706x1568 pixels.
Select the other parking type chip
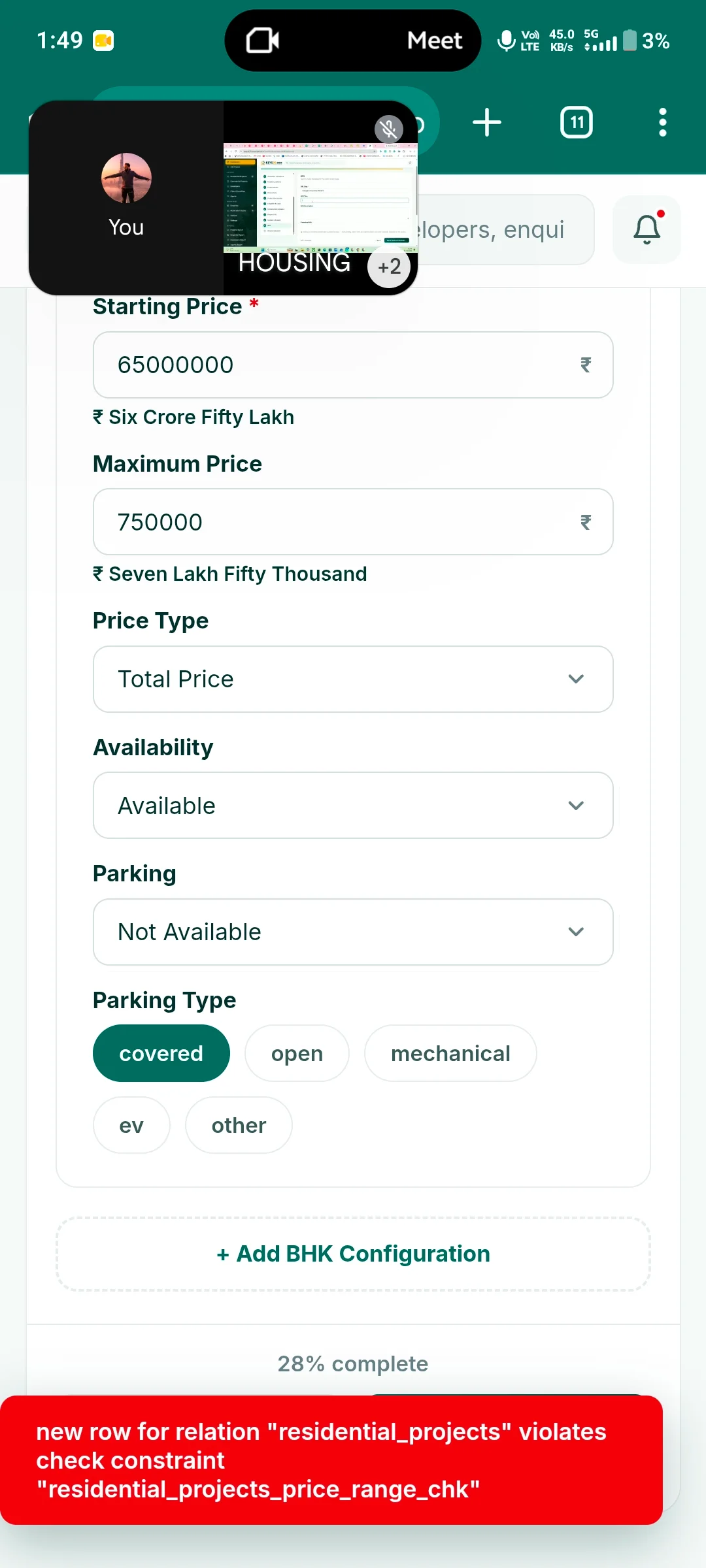(x=239, y=1125)
